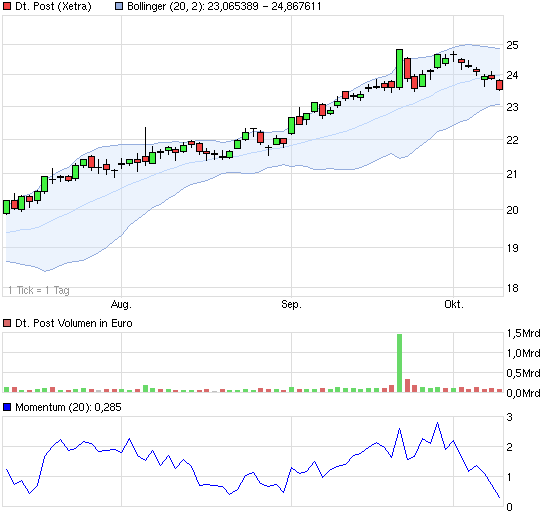545x515 pixels.
Task: Click the highest peak of the Momentum line
Action: [437, 423]
